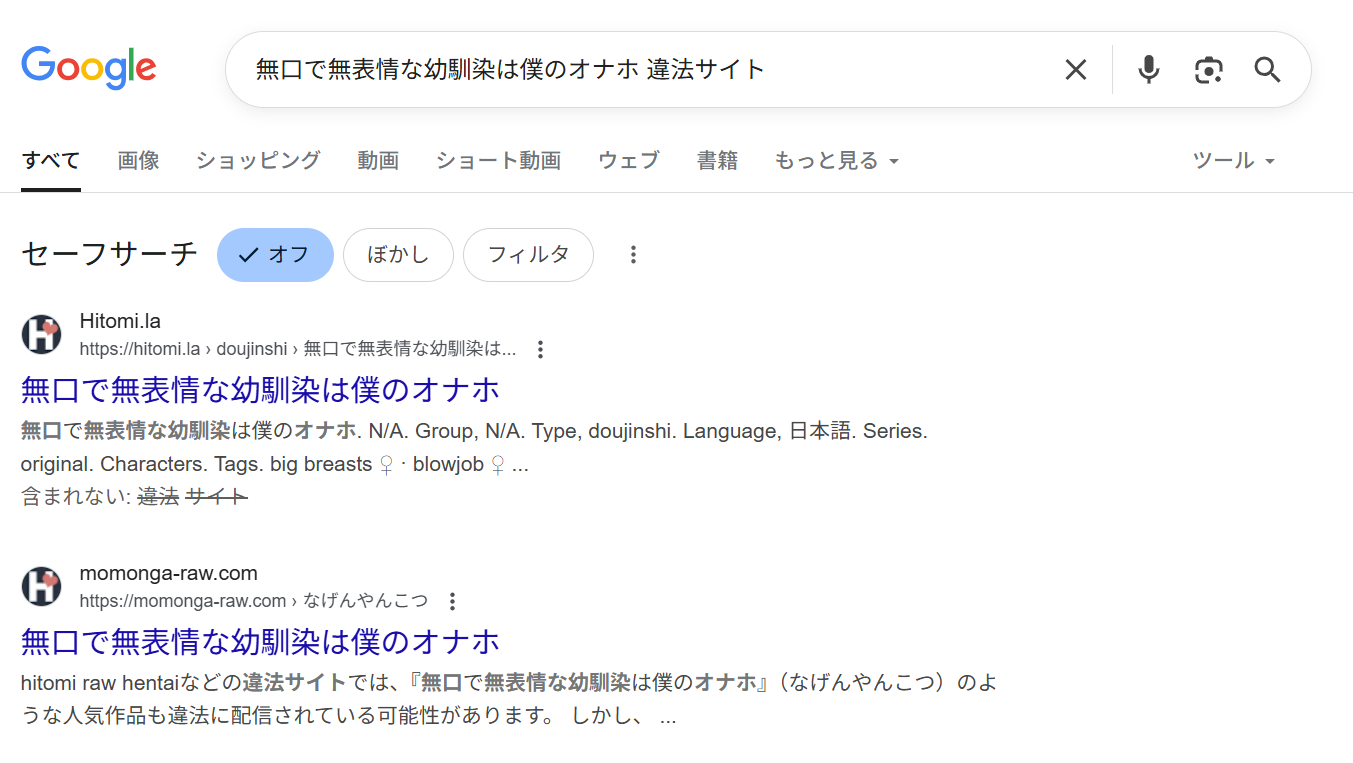This screenshot has height=763, width=1353.
Task: Open the Hitomi.la result title link
Action: 259,390
